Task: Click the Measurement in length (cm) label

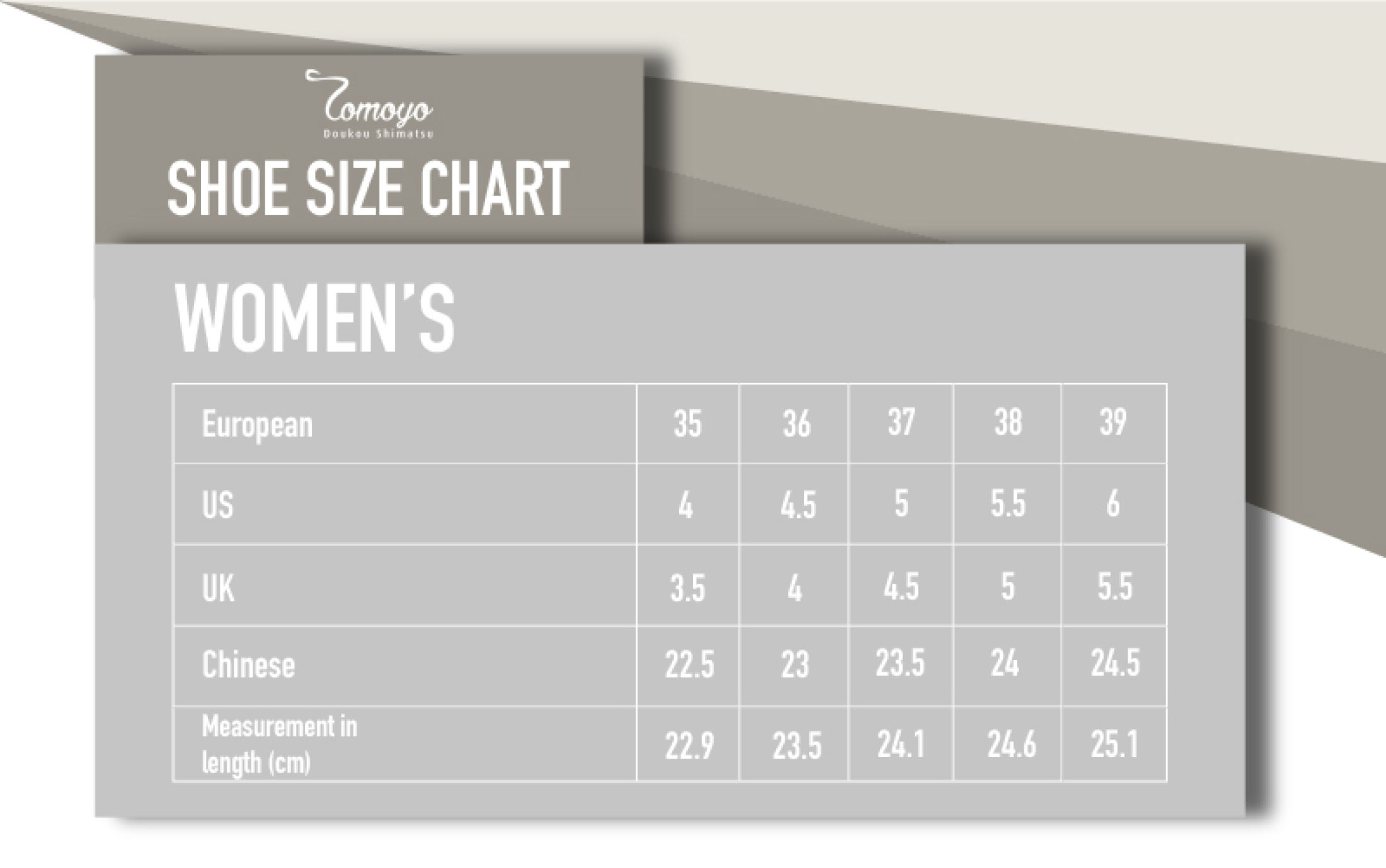Action: tap(279, 745)
